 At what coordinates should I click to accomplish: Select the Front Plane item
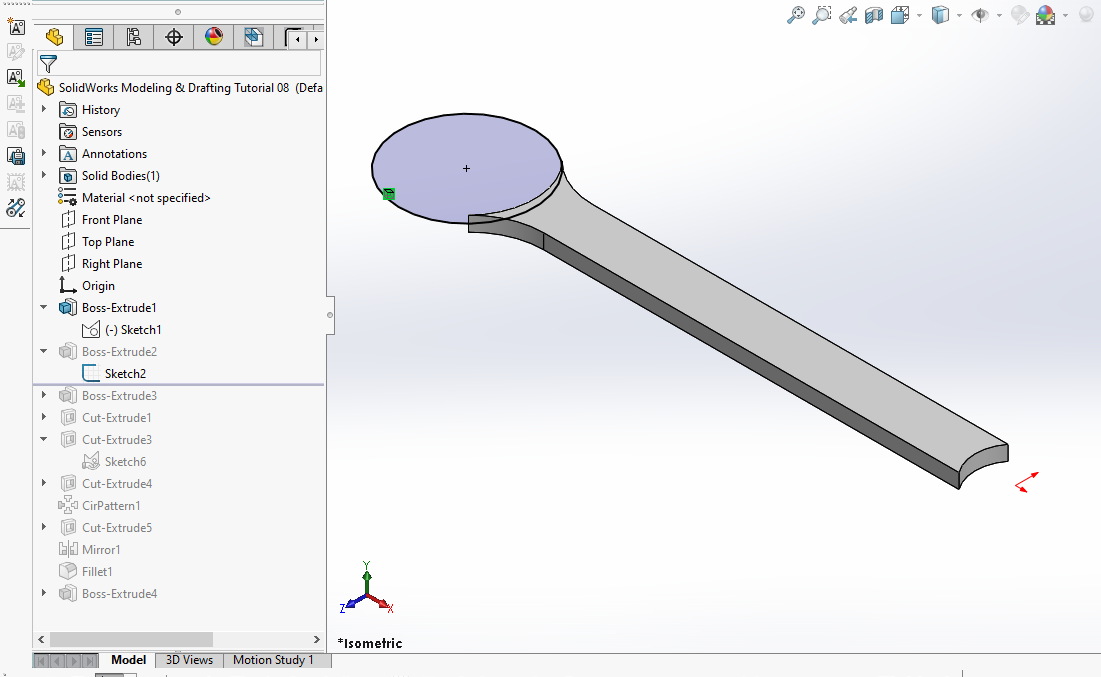tap(111, 220)
